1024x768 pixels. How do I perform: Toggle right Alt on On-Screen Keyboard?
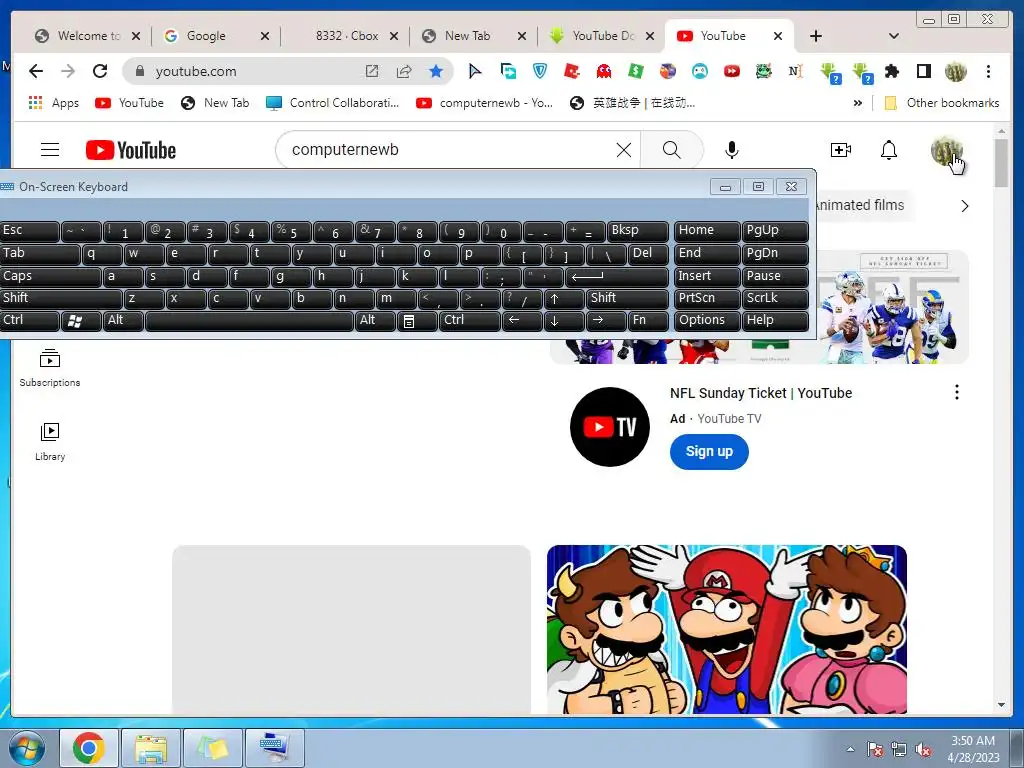coord(376,321)
